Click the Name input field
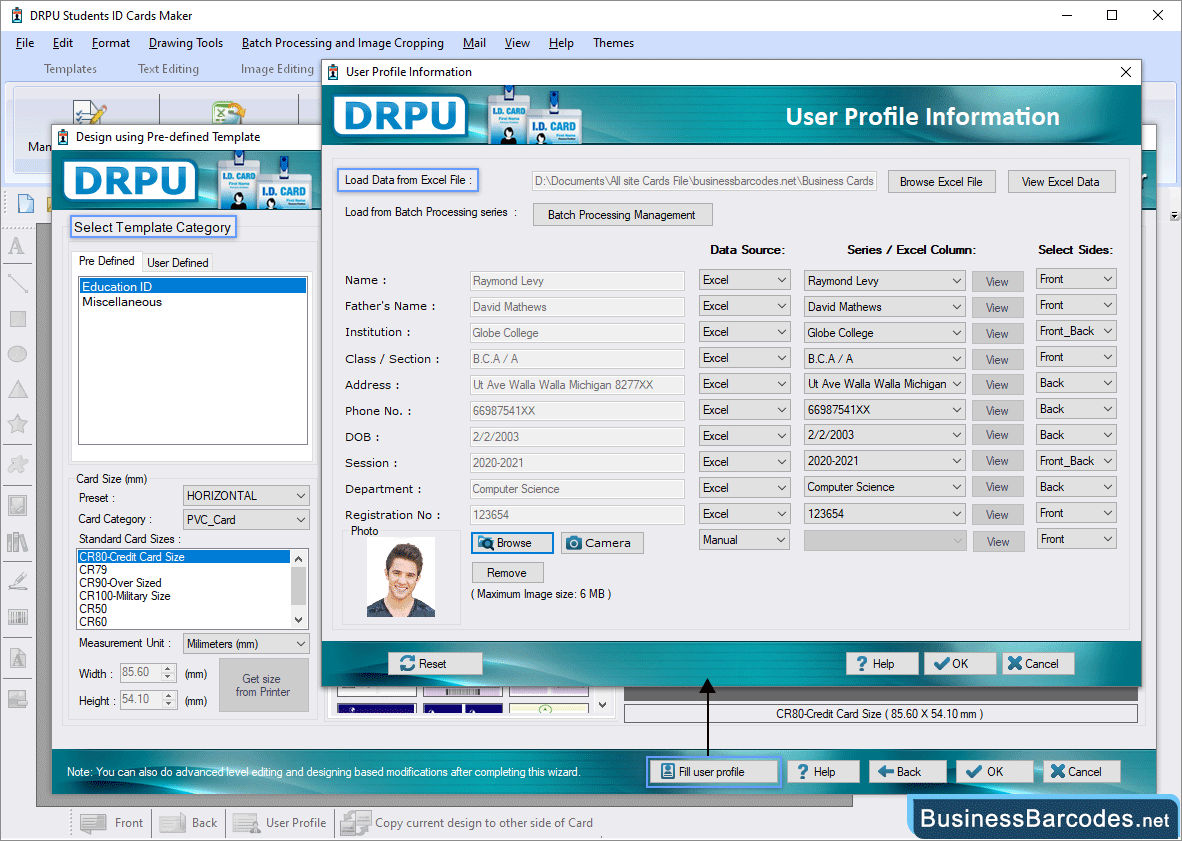This screenshot has width=1182, height=841. point(577,280)
